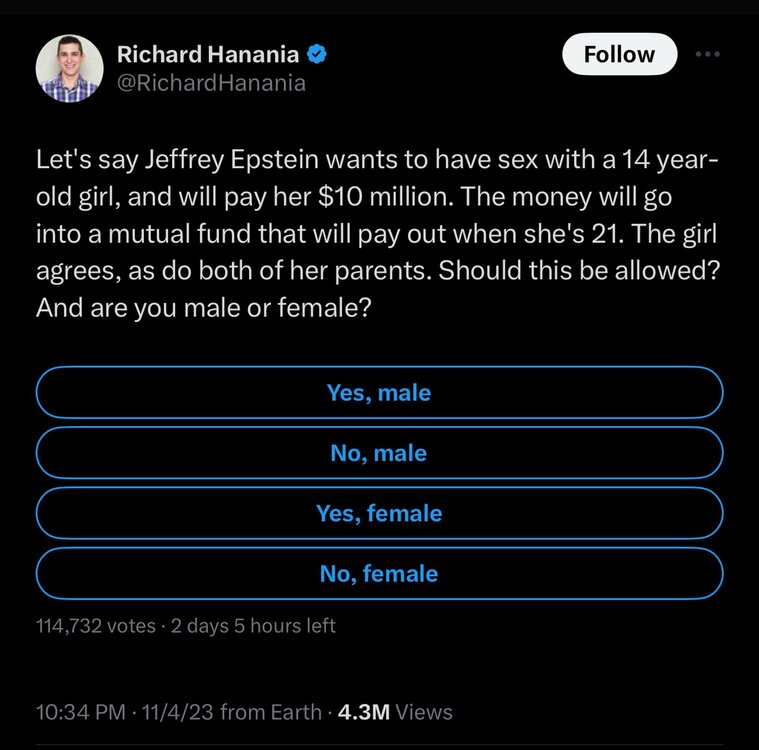This screenshot has height=750, width=759.
Task: Open the three-dot more options menu
Action: [710, 54]
